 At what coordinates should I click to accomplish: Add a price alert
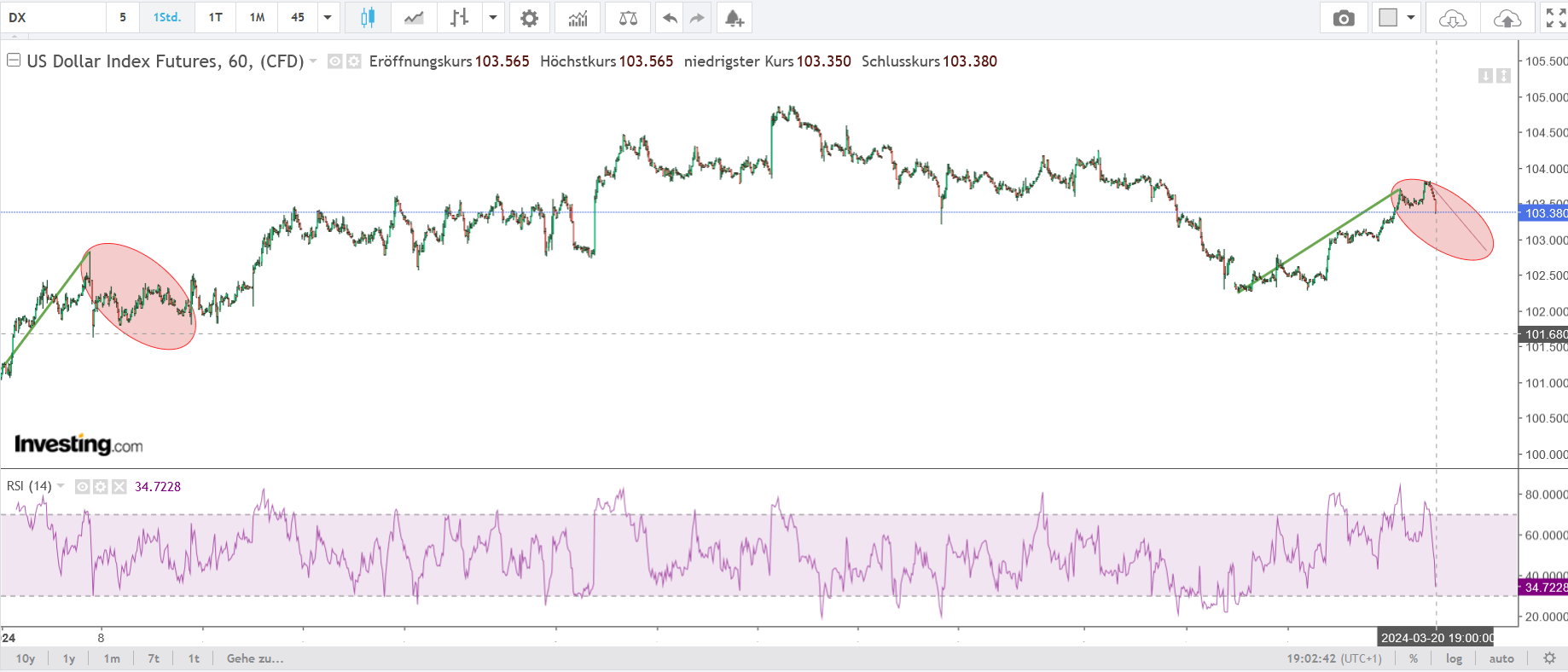coord(735,18)
